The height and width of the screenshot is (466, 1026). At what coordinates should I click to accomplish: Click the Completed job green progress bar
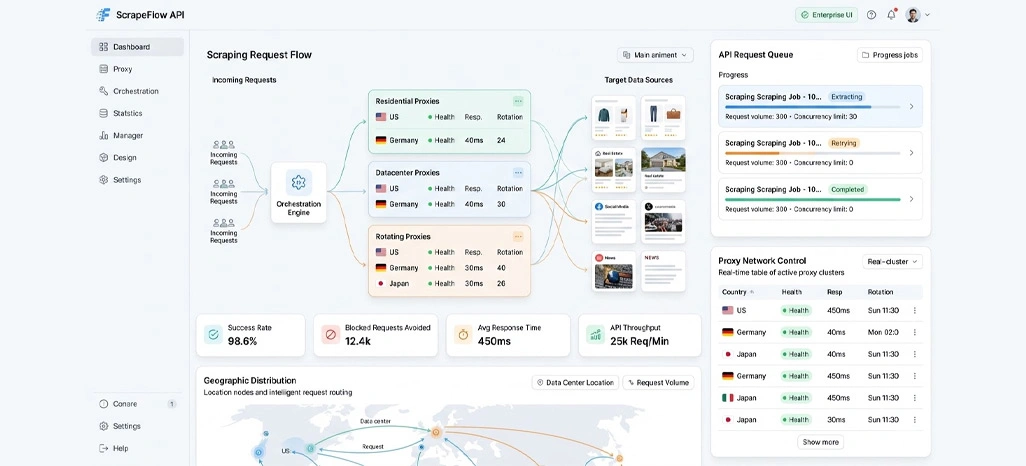point(813,200)
